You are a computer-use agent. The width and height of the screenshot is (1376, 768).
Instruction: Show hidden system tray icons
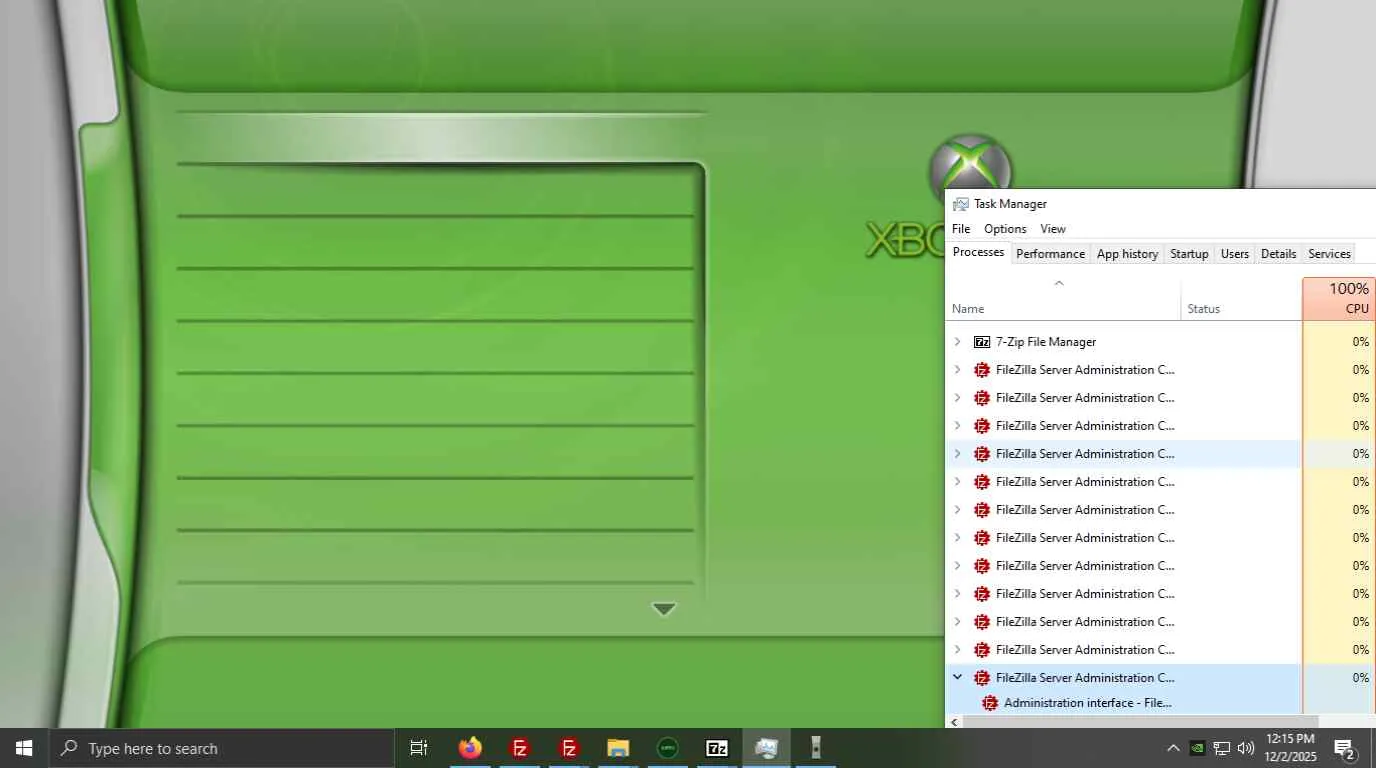(1173, 748)
